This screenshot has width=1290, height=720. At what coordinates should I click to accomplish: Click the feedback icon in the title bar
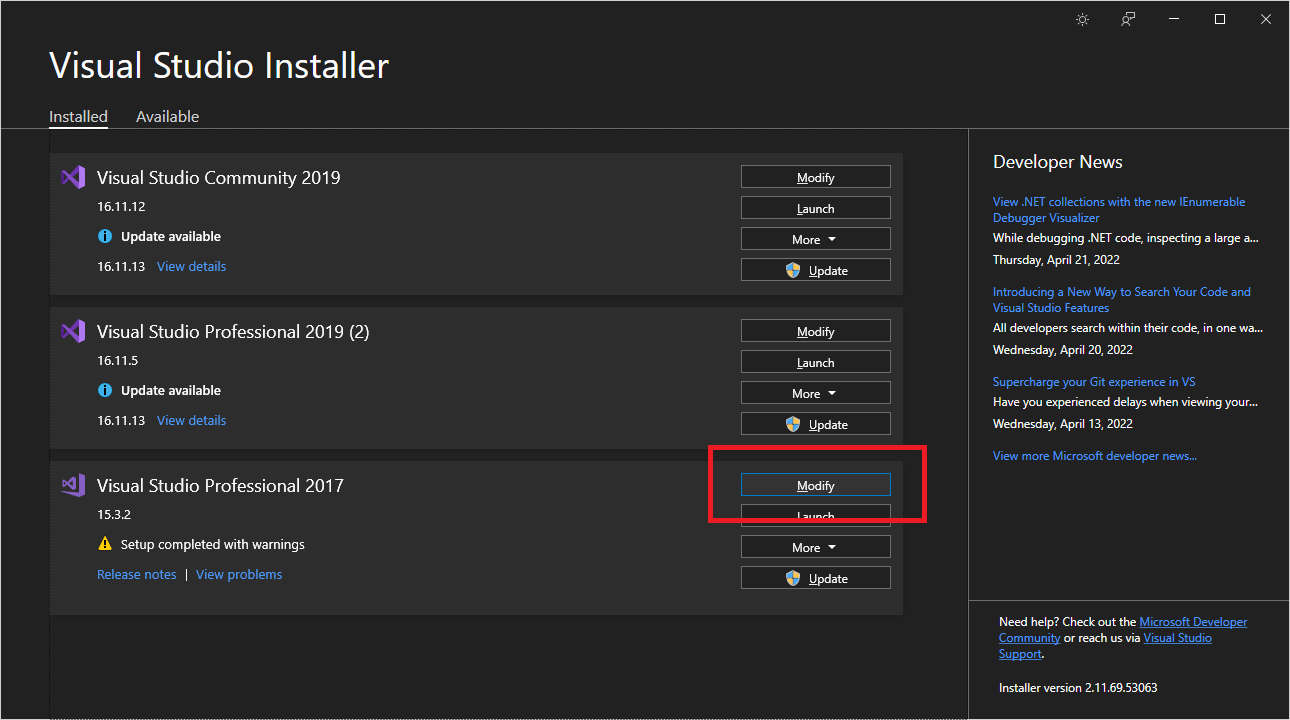(x=1127, y=18)
